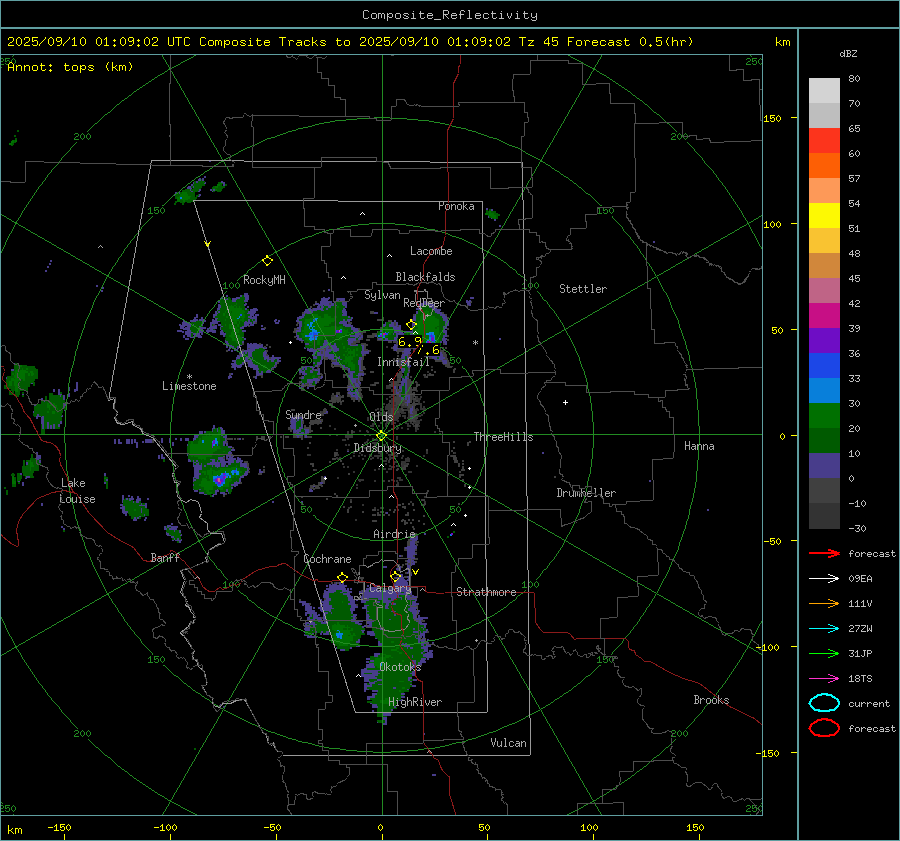Click the yellow storm marker near RockyMH
900x841 pixels.
pos(267,261)
